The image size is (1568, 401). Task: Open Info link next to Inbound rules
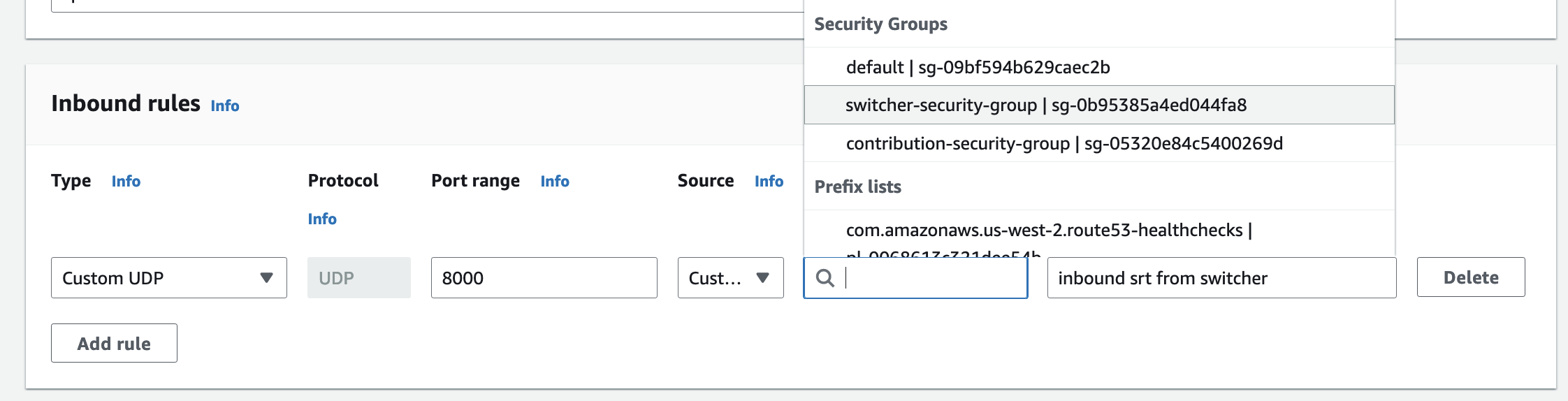point(225,105)
